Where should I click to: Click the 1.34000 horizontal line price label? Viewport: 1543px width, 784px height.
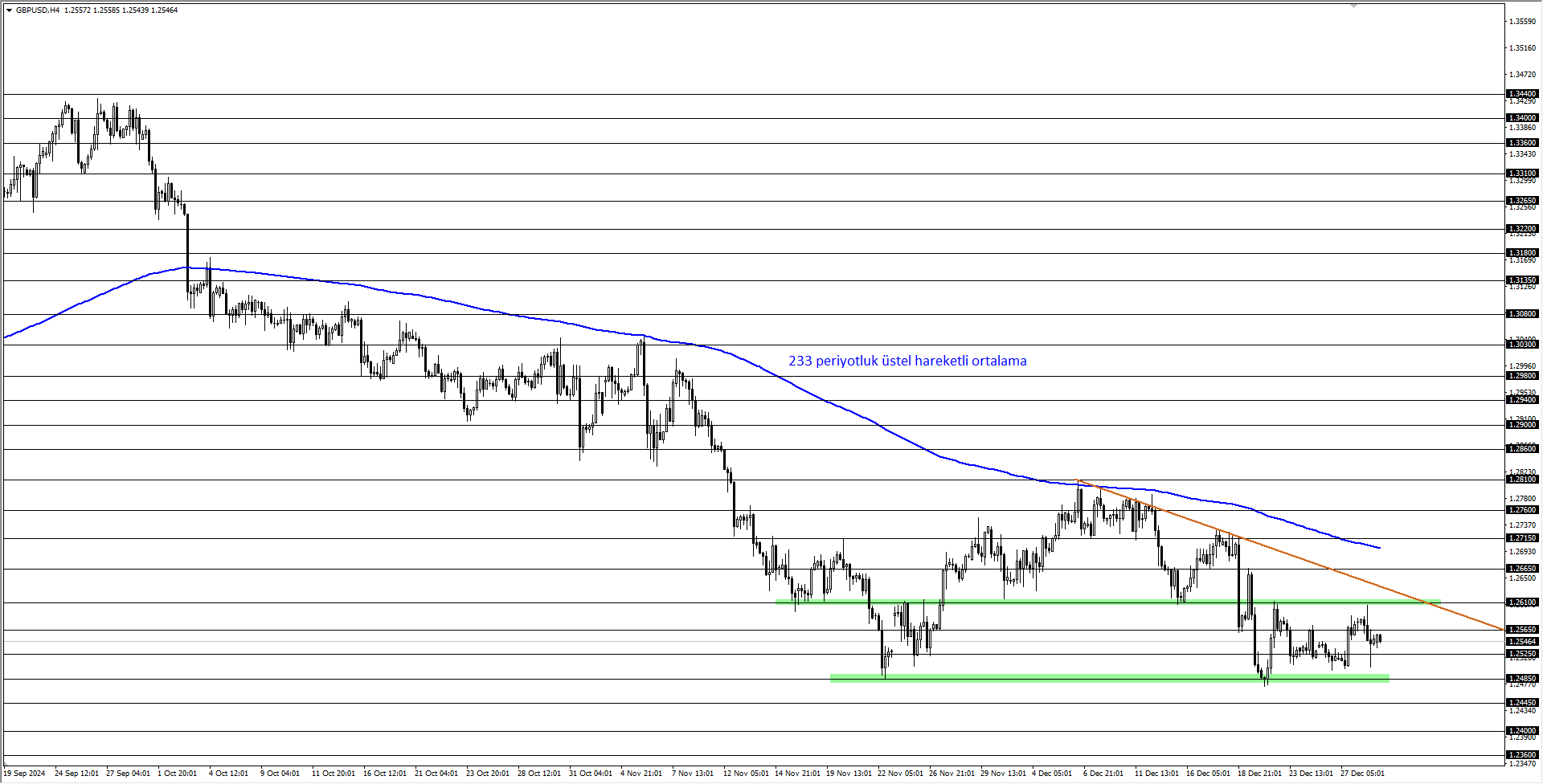click(x=1522, y=118)
